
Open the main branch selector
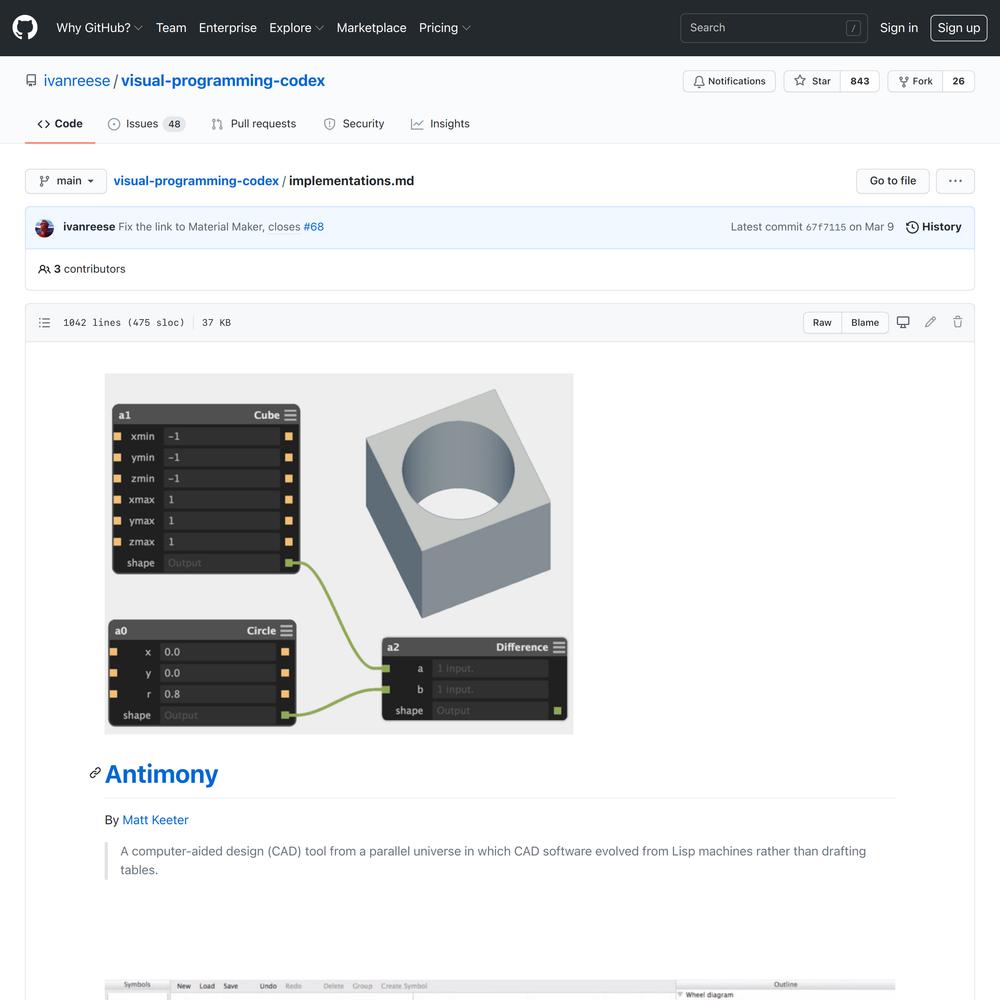[66, 181]
